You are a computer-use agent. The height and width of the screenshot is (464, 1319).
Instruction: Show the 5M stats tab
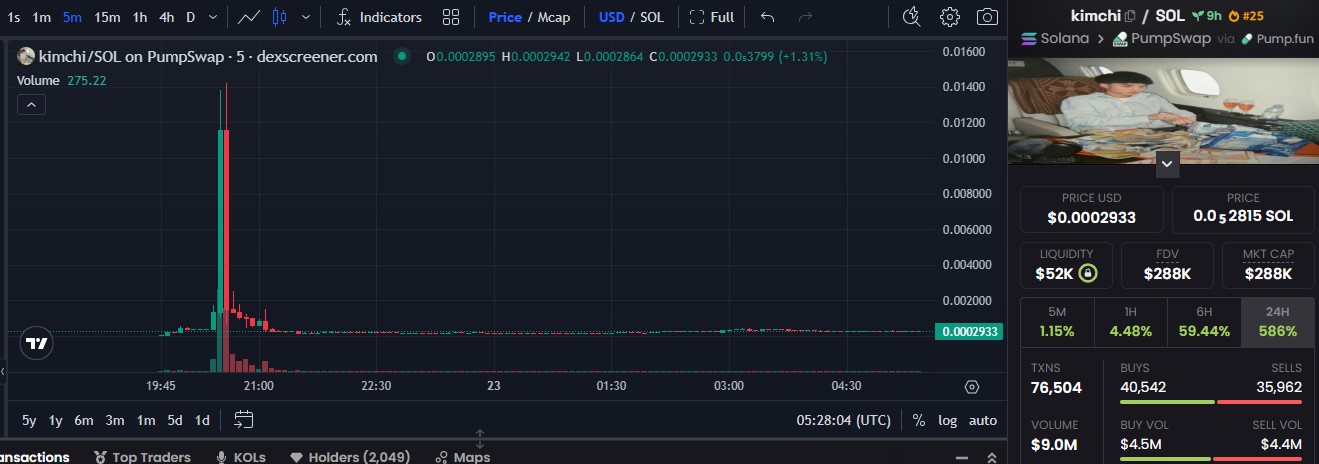[1057, 322]
